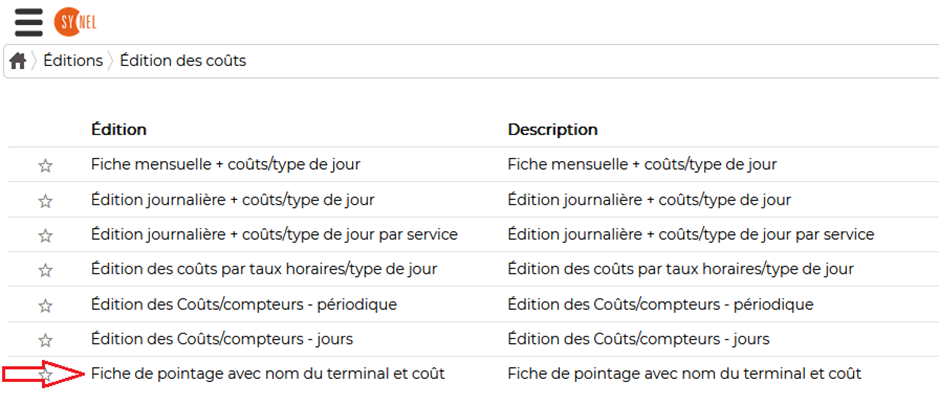The height and width of the screenshot is (406, 939).
Task: Open Fiche mensuelle + coûts/type de jour
Action: coord(226,164)
